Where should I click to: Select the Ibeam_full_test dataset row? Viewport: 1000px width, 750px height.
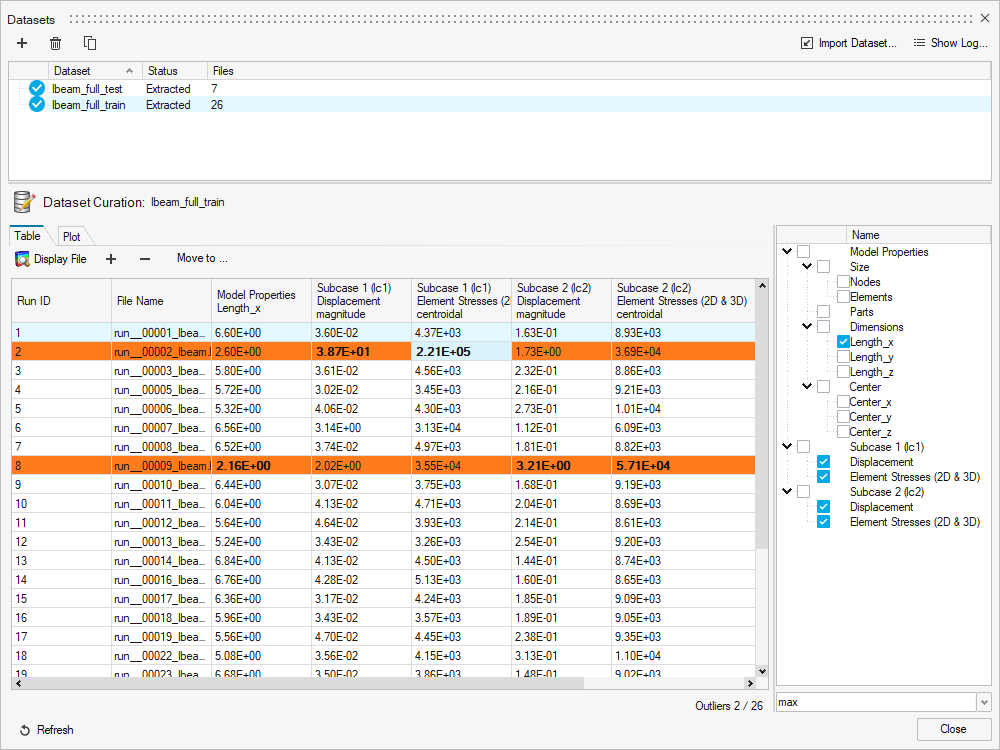pyautogui.click(x=88, y=89)
